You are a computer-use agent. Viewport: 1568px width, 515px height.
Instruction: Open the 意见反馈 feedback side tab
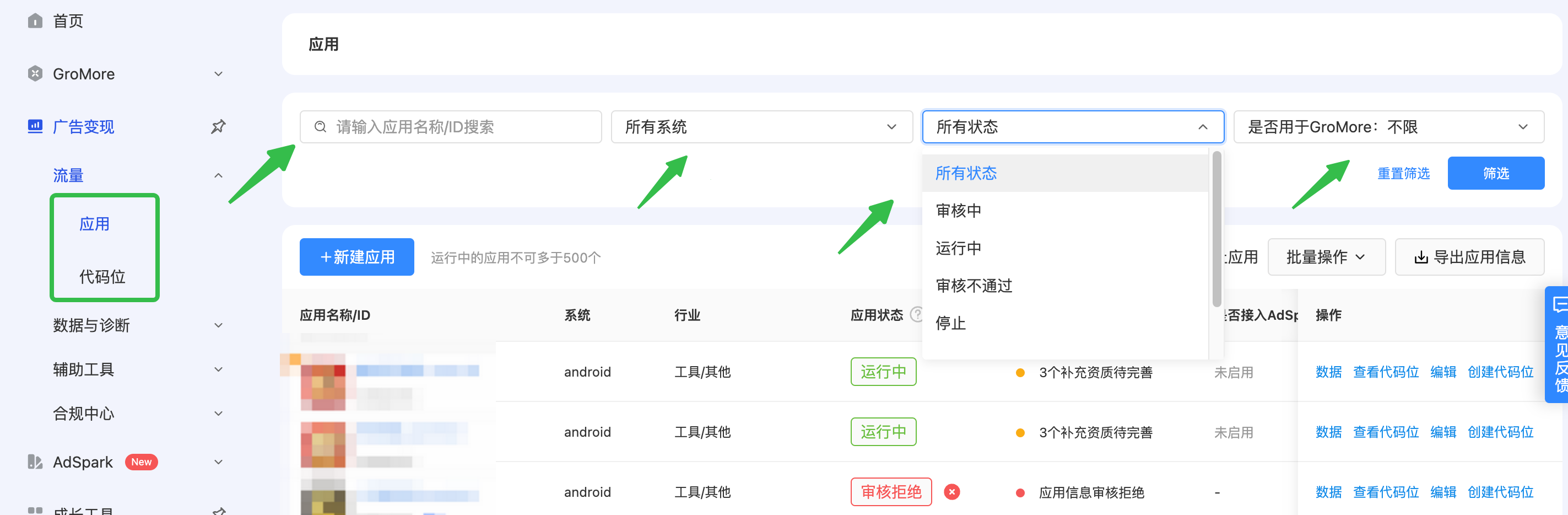[x=1557, y=345]
